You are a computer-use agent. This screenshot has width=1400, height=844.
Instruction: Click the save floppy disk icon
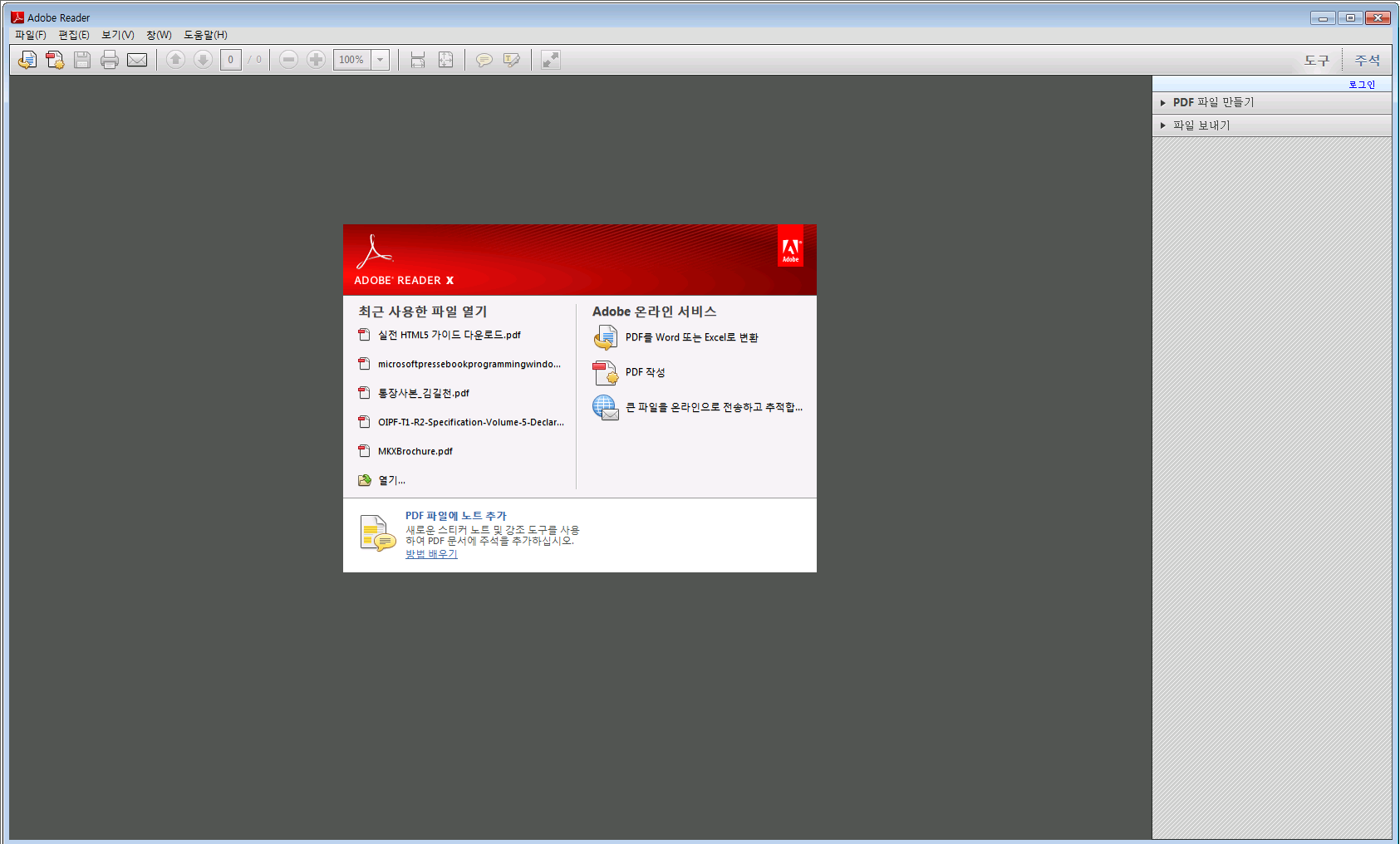[82, 60]
